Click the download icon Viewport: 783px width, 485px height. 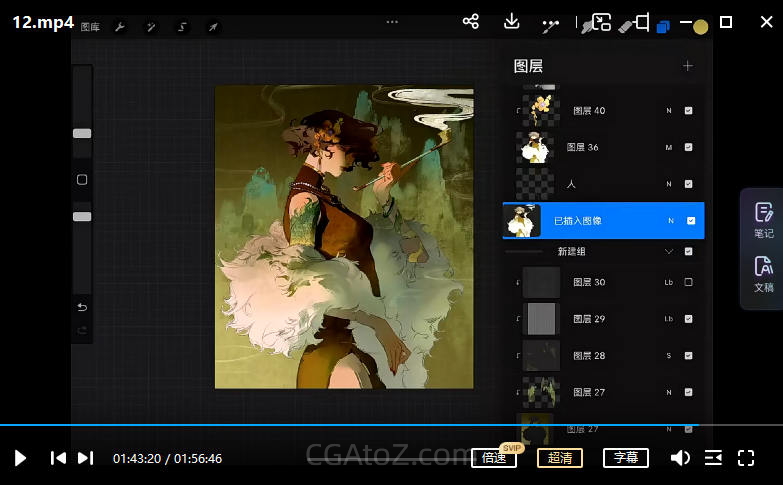[511, 21]
